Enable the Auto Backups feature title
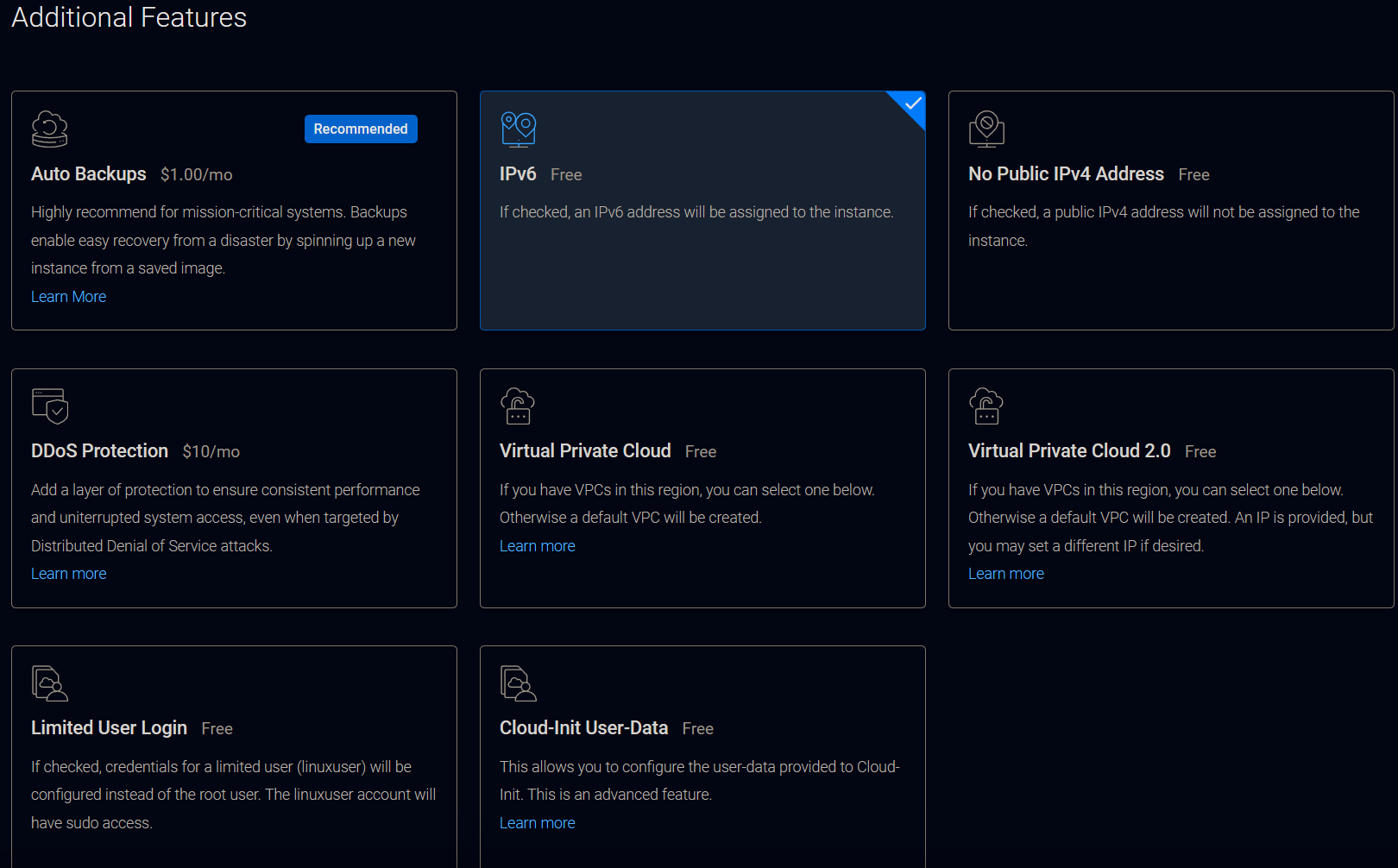Screen dimensions: 1398x868 click(x=89, y=174)
